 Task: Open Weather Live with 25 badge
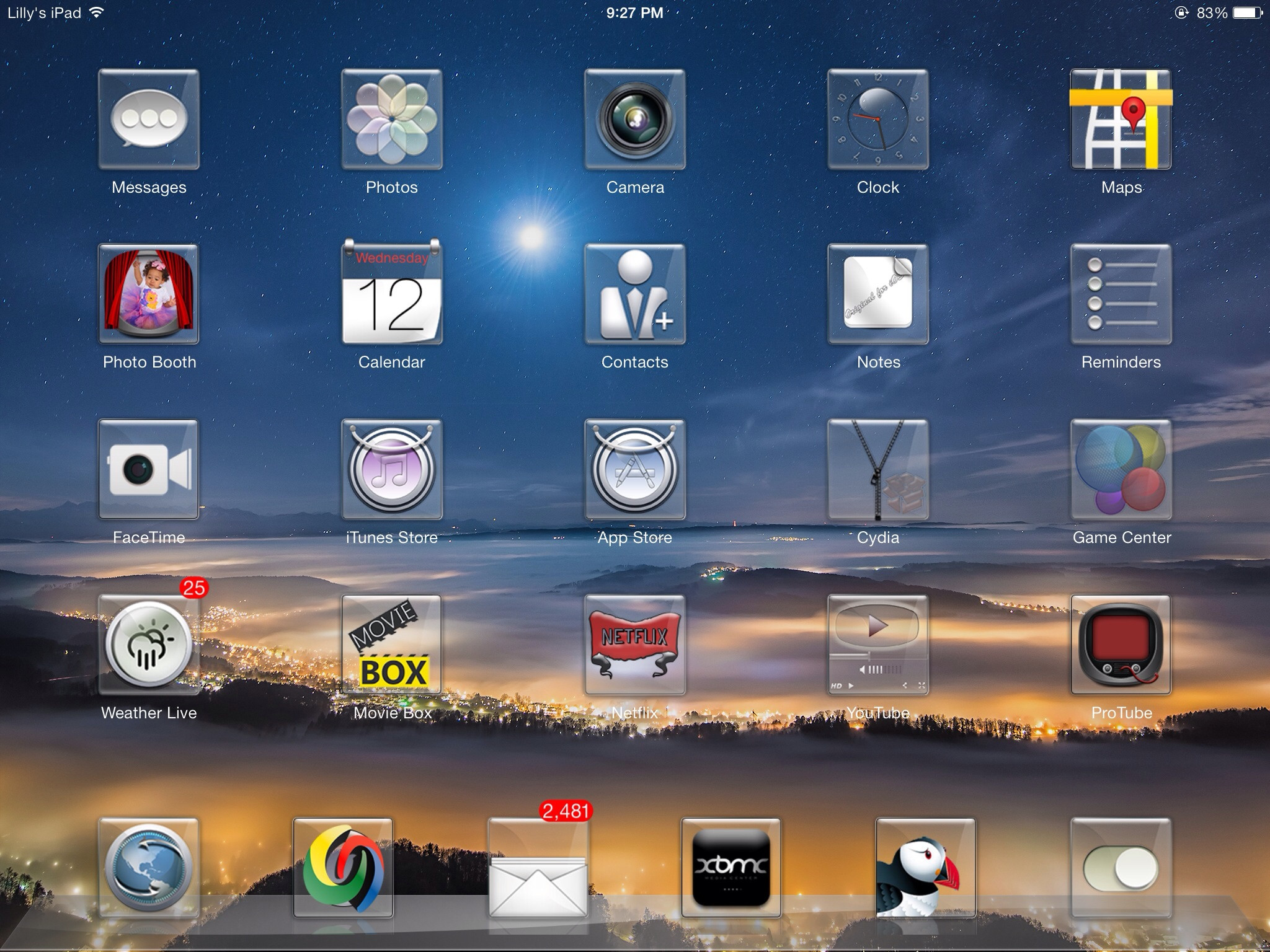tap(149, 645)
